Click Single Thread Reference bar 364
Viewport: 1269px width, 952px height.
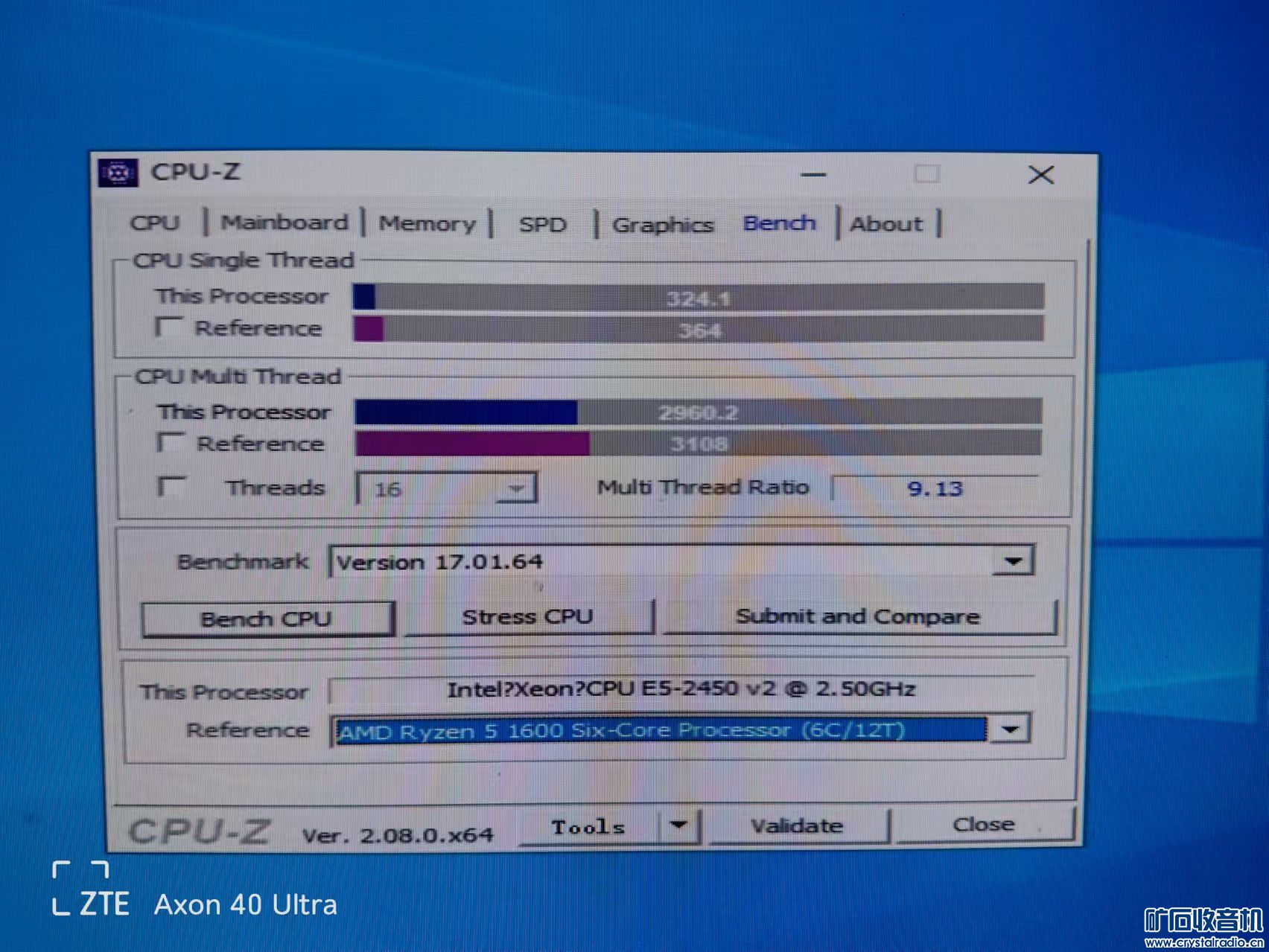[699, 329]
